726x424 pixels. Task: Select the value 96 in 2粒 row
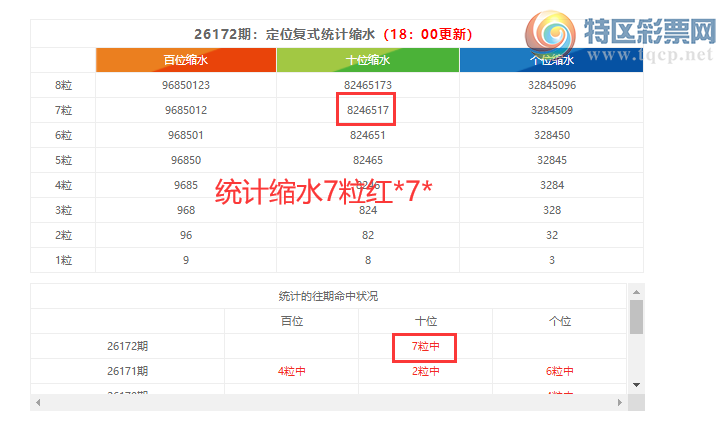tap(186, 235)
